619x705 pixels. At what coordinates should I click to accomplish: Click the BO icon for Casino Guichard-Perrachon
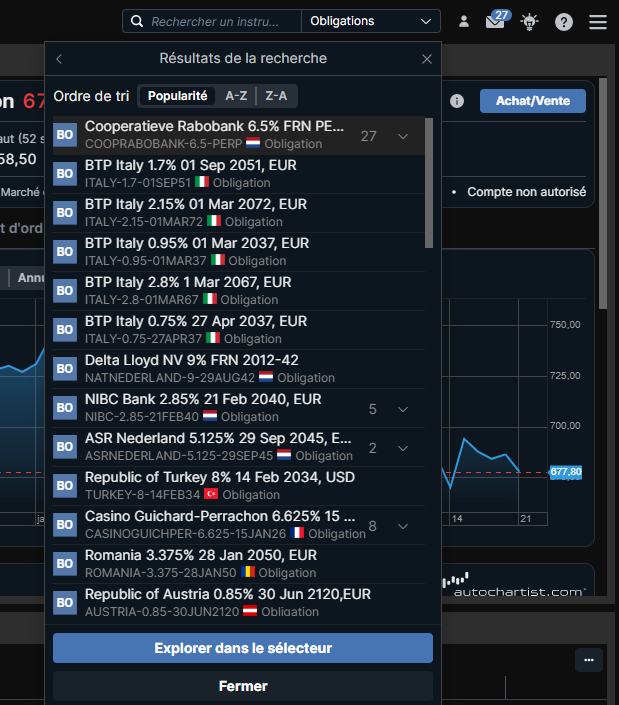[65, 525]
